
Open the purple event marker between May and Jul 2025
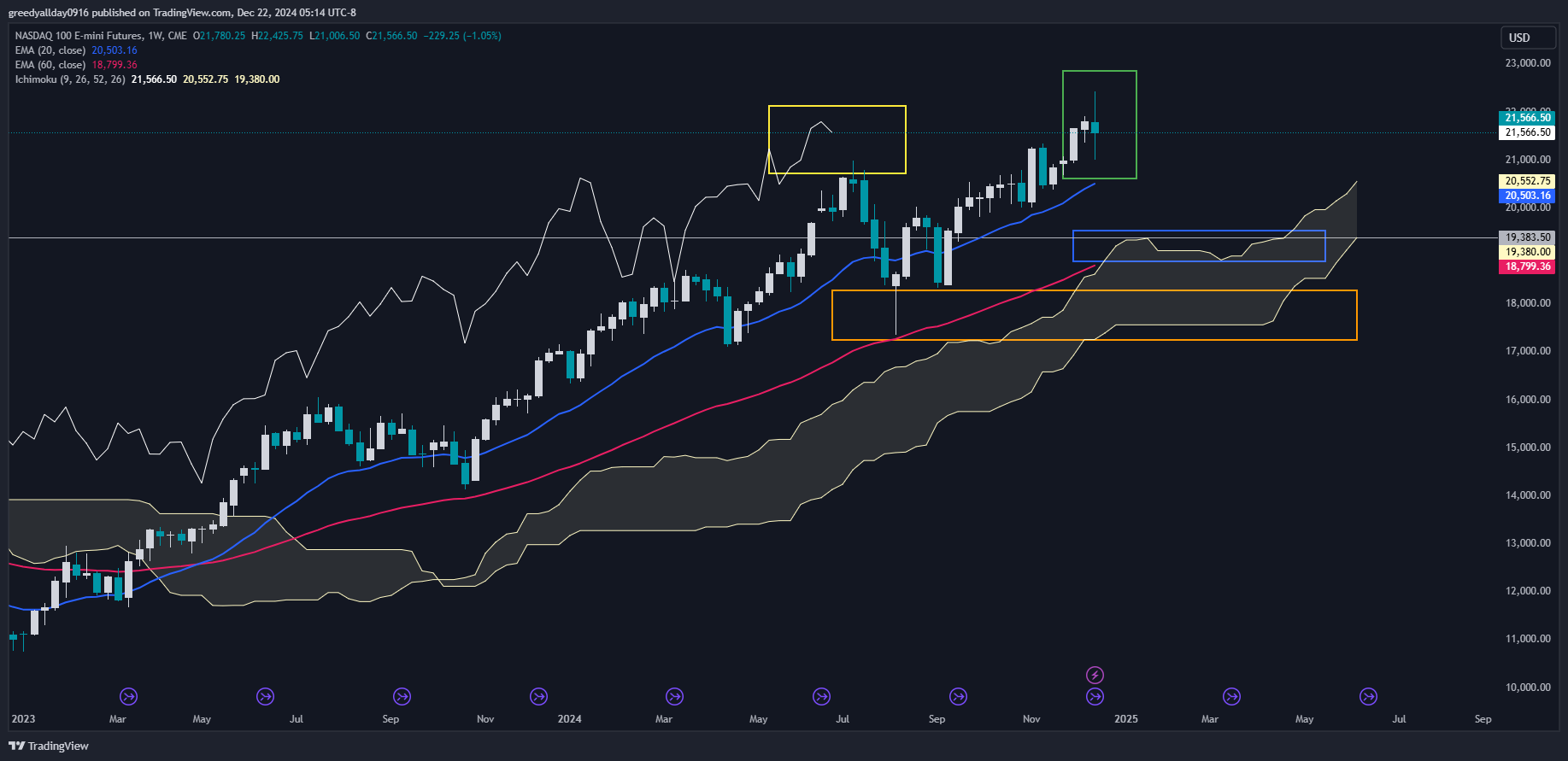point(1368,697)
